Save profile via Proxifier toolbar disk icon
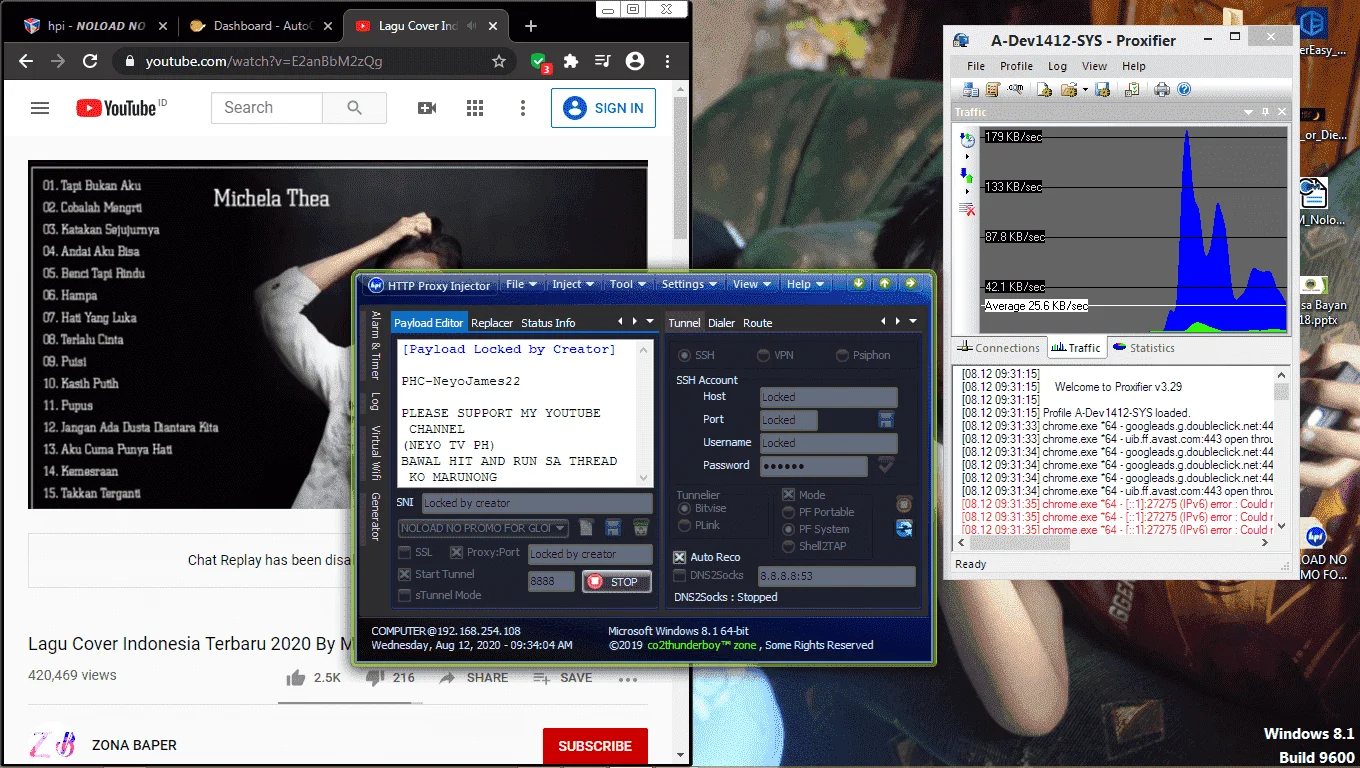 coord(1102,89)
